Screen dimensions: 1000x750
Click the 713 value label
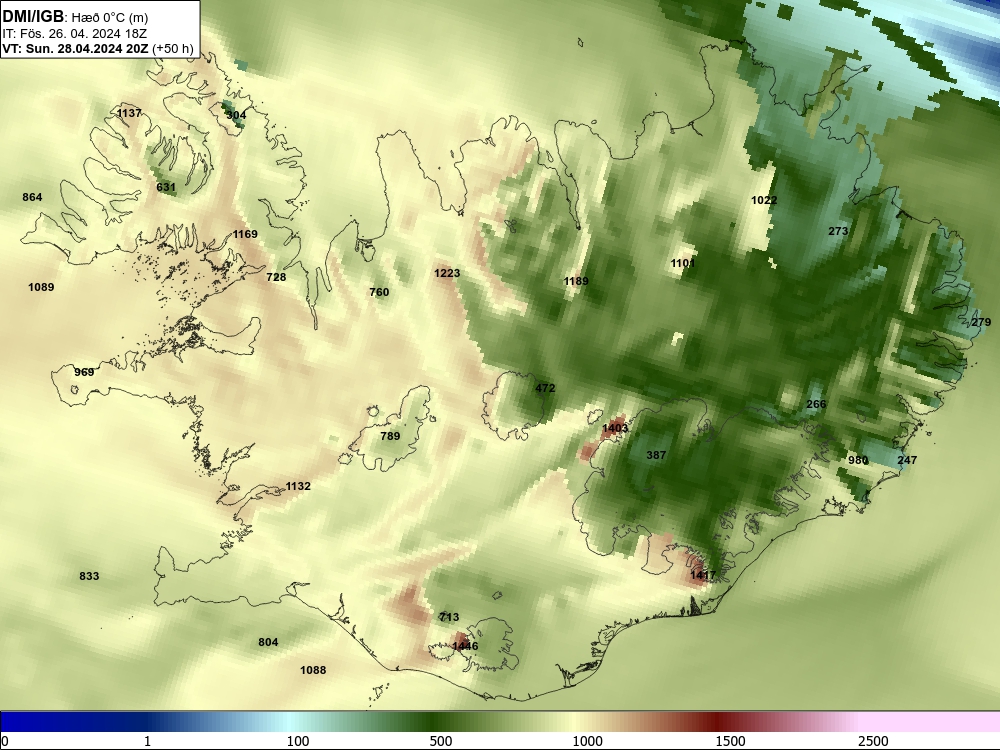(x=449, y=617)
